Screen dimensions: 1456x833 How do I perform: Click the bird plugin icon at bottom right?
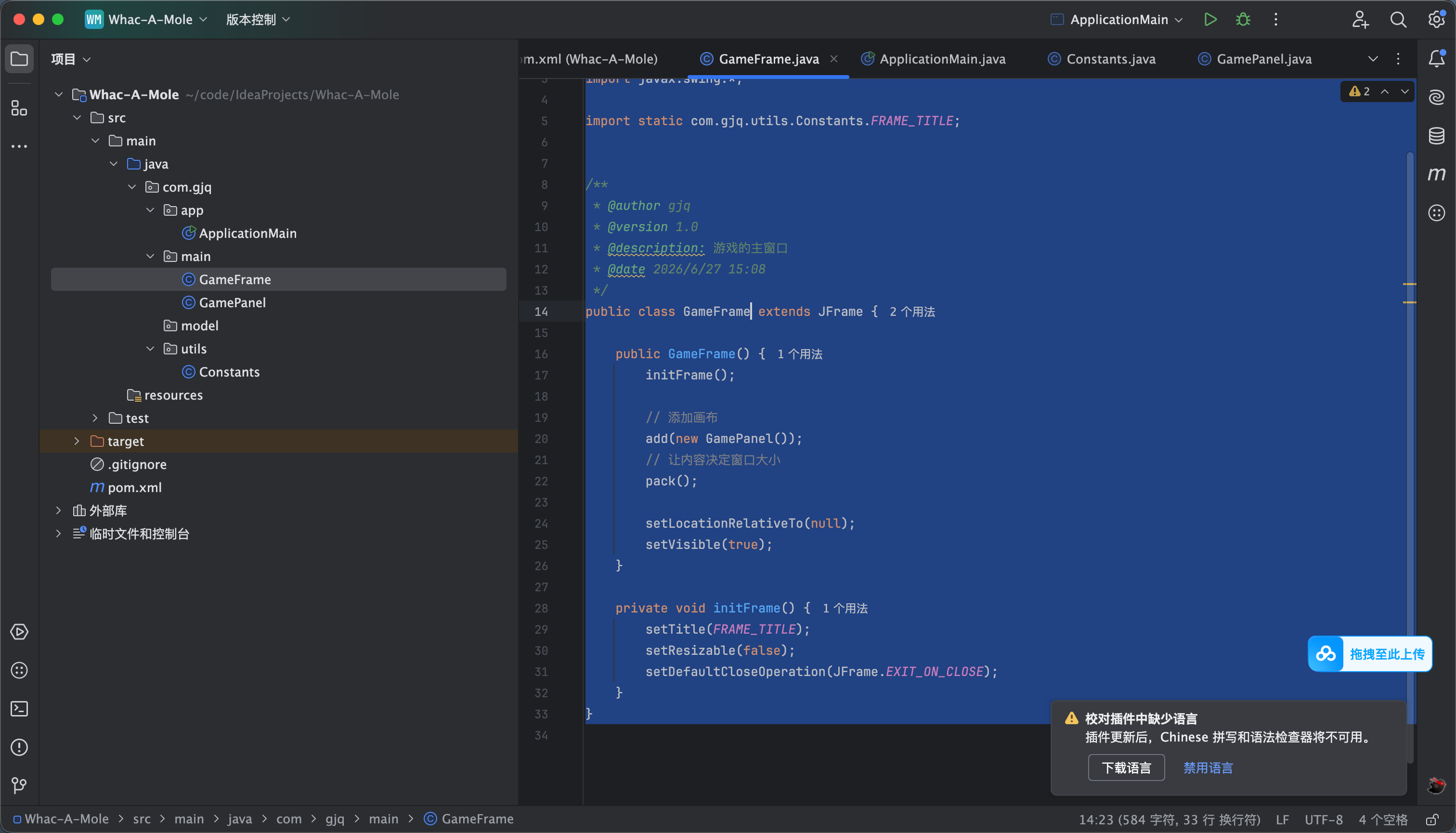tap(1437, 785)
